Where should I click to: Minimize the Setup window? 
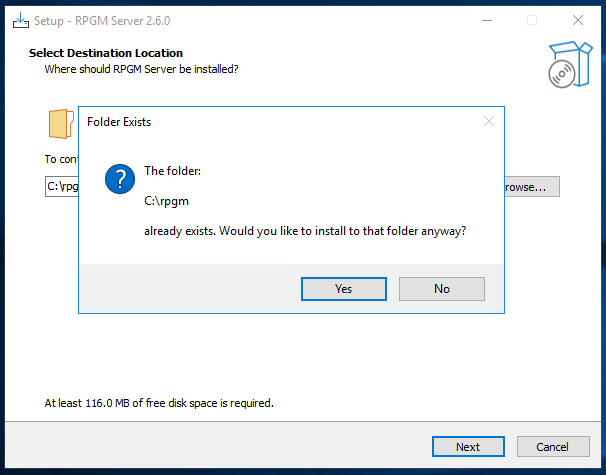tap(486, 20)
